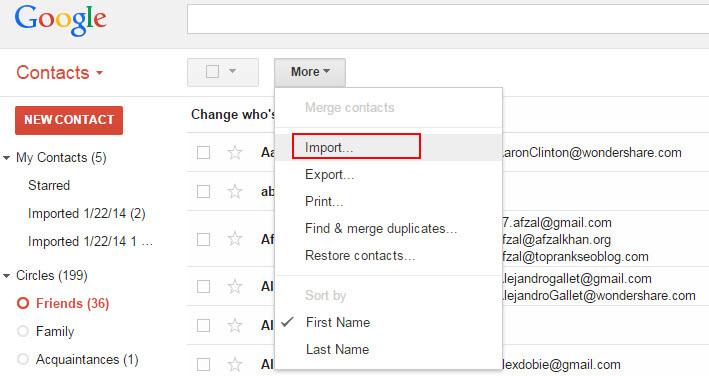This screenshot has height=376, width=709.
Task: Click the 7.afzal@gmail.com address
Action: point(557,222)
